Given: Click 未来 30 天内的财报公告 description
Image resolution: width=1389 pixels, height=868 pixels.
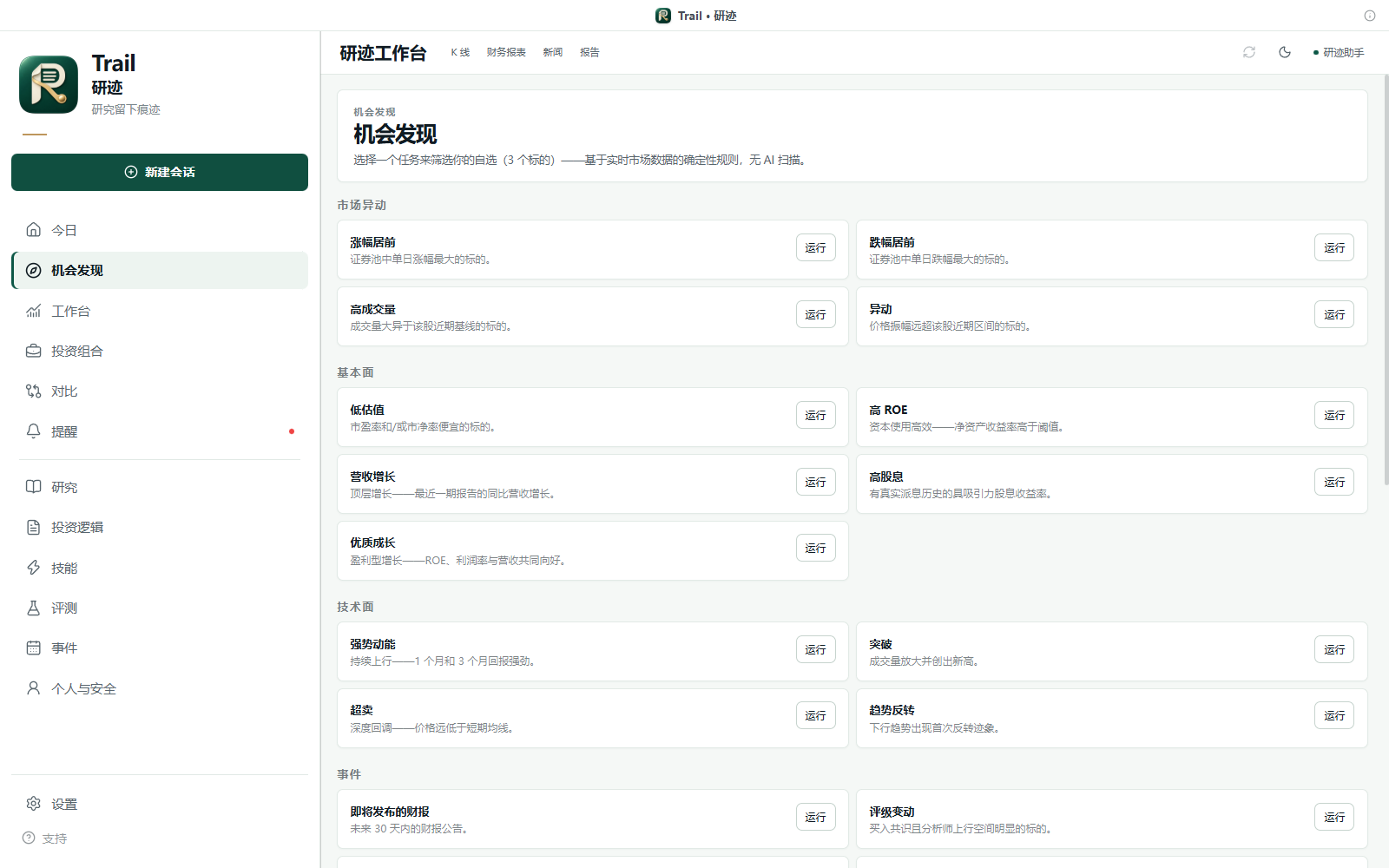Looking at the screenshot, I should tap(409, 829).
